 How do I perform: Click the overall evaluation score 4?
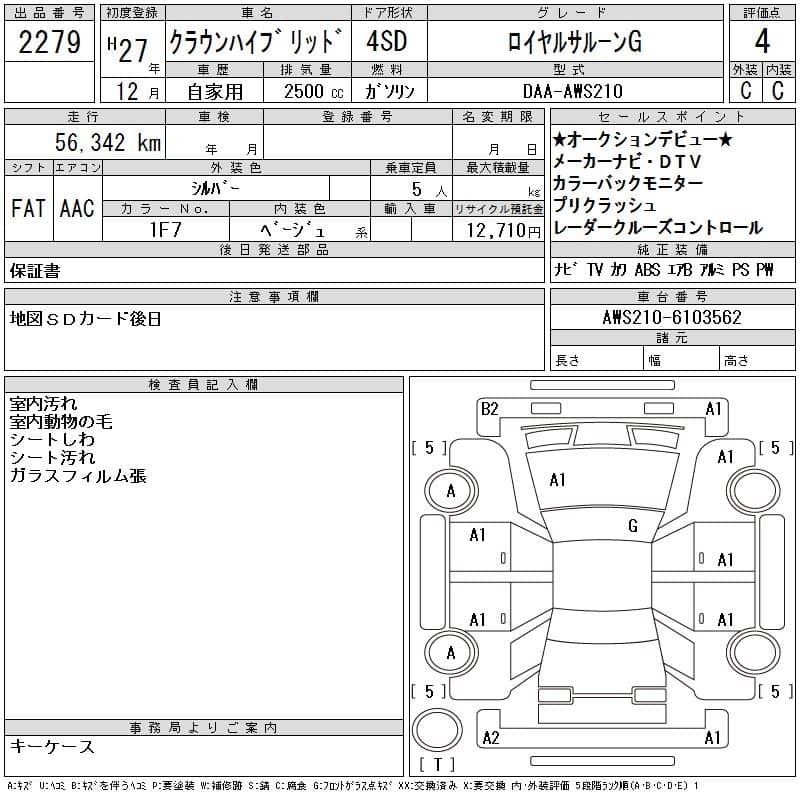coord(762,43)
